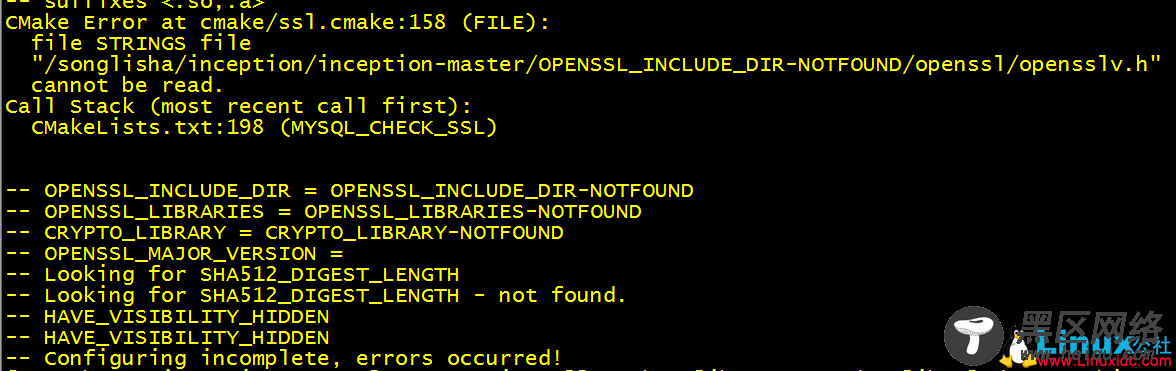1176x371 pixels.
Task: Click the 'file STRINGS file' line
Action: 141,43
